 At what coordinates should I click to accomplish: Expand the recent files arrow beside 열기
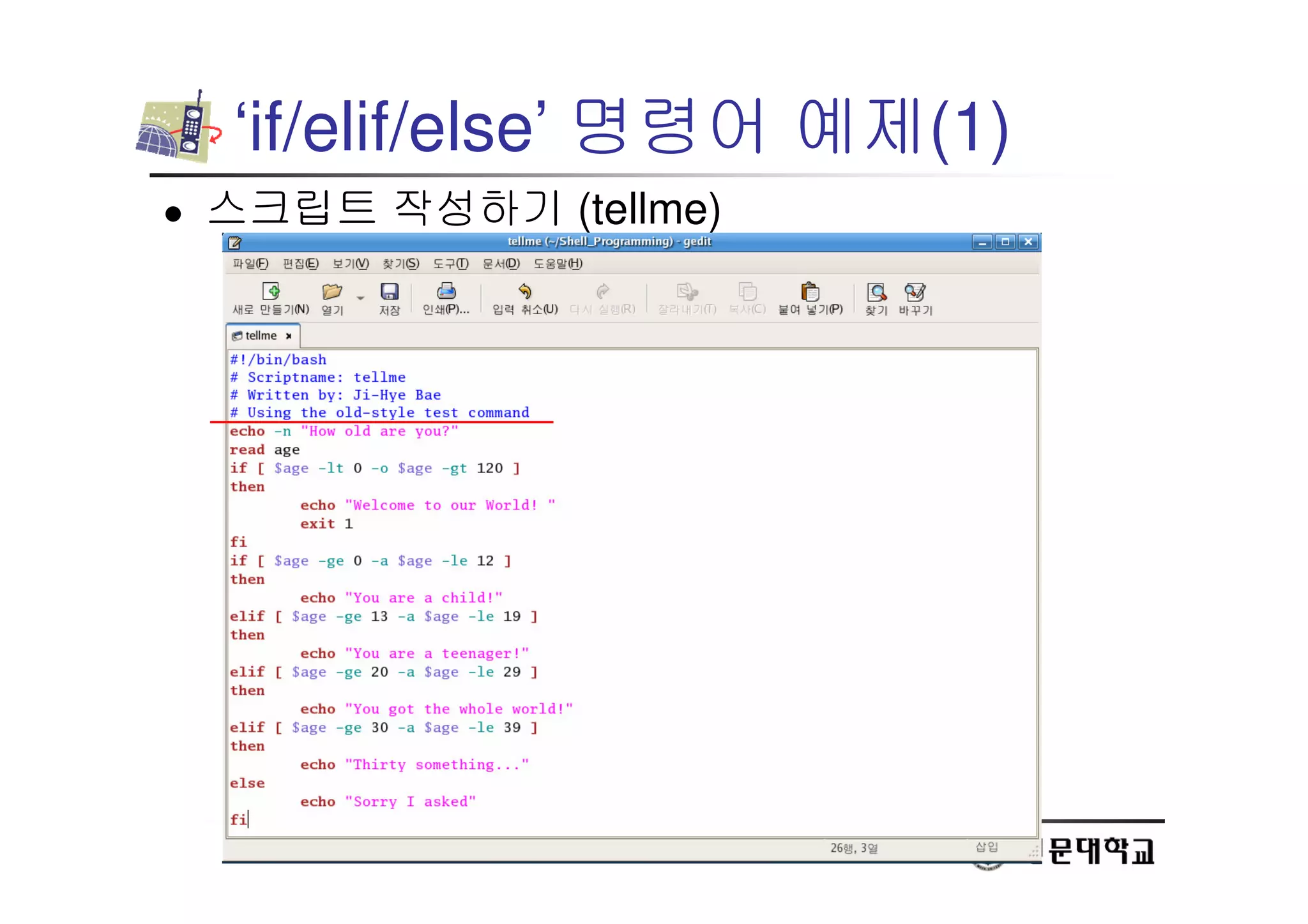click(x=360, y=298)
